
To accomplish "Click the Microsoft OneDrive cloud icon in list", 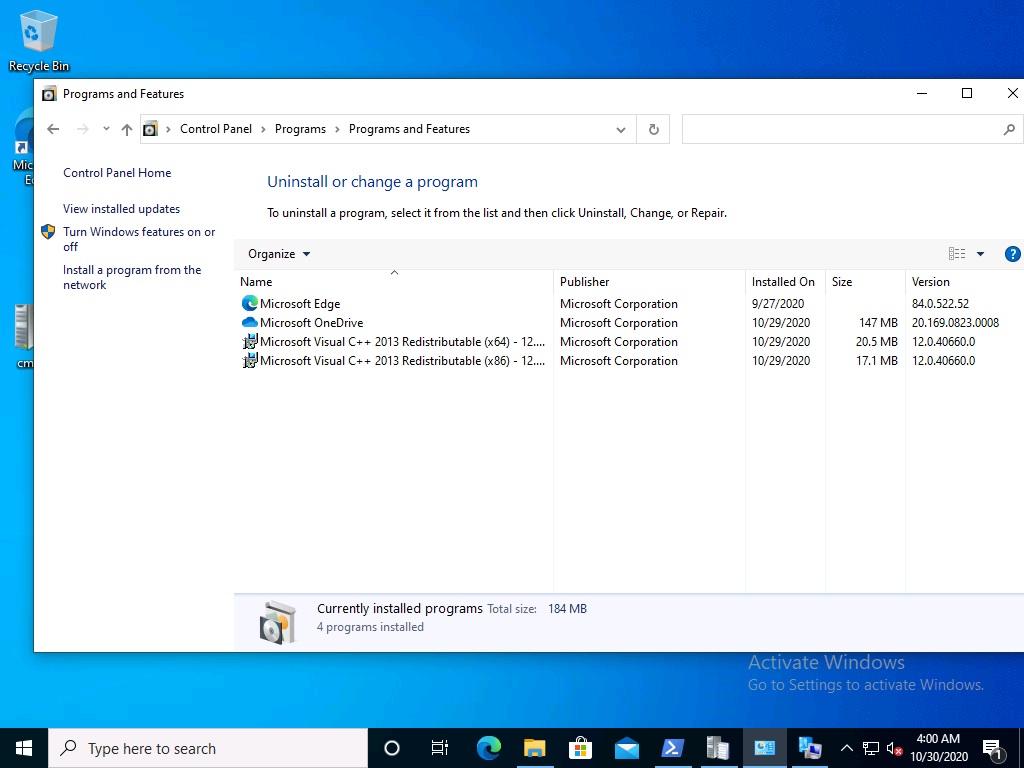I will (x=249, y=323).
